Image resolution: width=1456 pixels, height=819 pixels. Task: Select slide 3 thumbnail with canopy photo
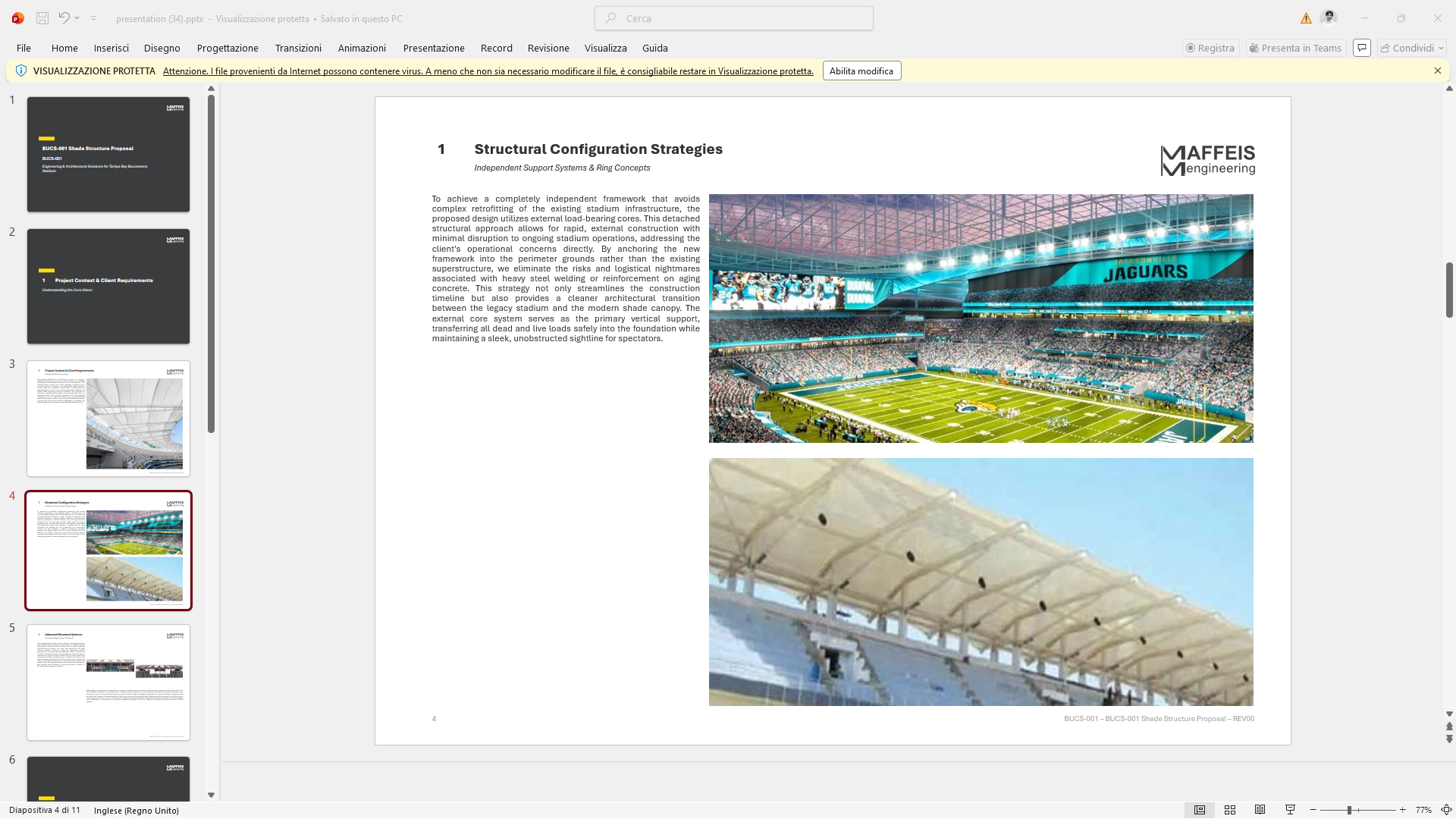108,419
